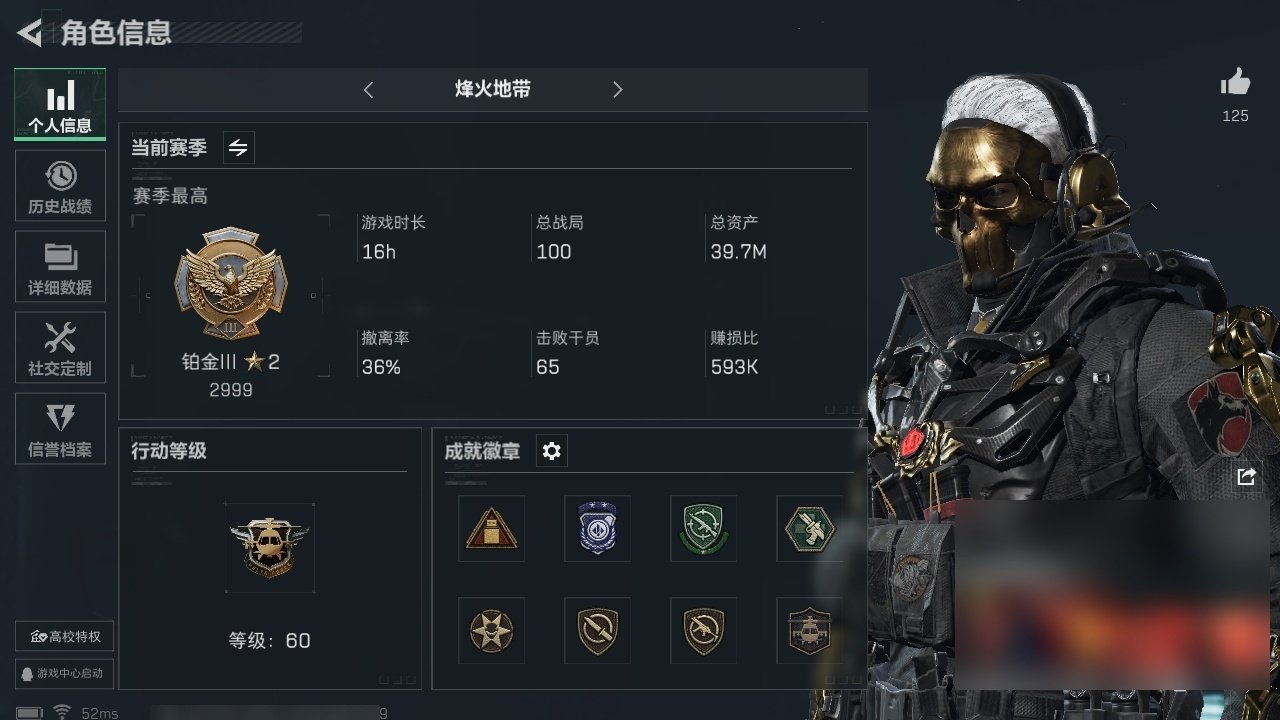Image resolution: width=1280 pixels, height=720 pixels.
Task: Tap the thumbs-up like icon
Action: point(1236,83)
